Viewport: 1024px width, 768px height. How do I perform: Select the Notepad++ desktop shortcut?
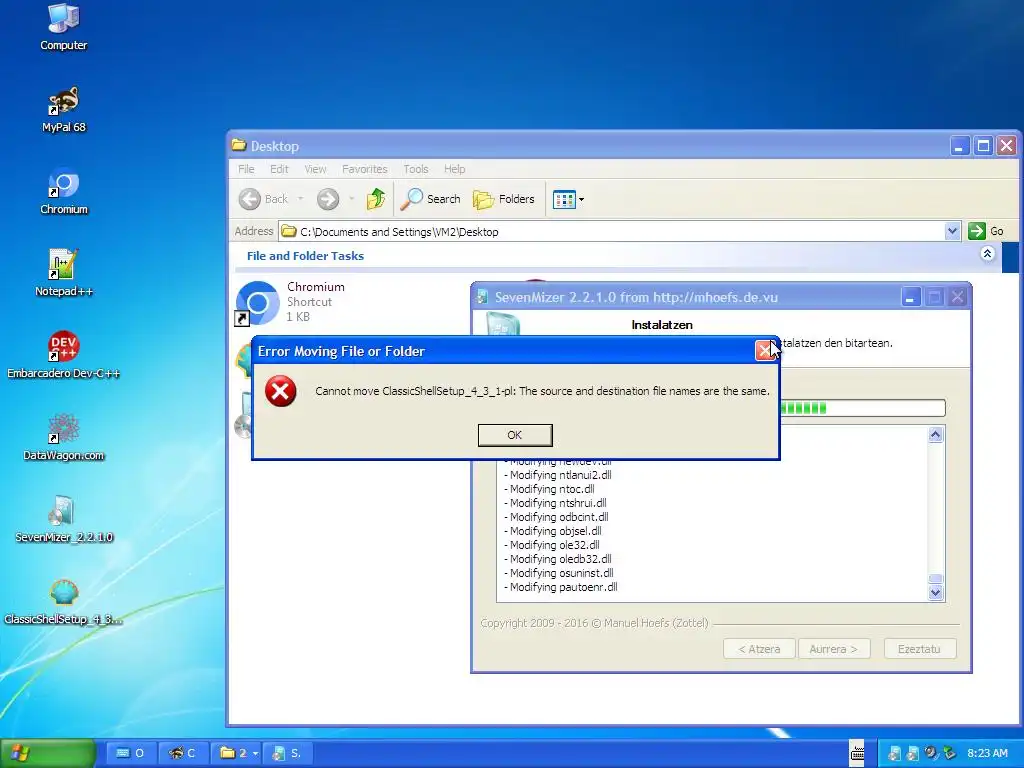point(63,273)
